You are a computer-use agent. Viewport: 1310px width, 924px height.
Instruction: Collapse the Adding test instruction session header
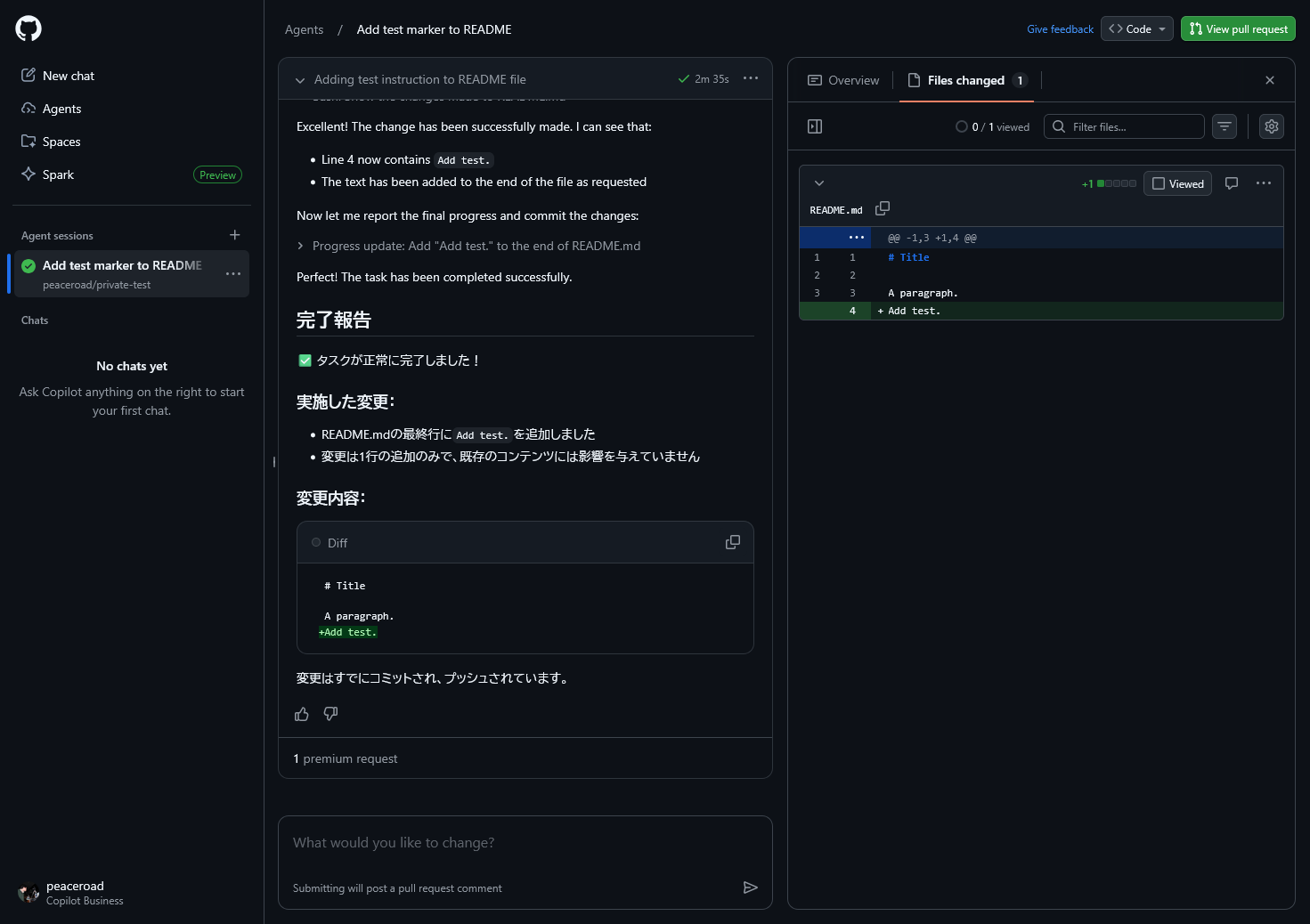click(x=300, y=80)
